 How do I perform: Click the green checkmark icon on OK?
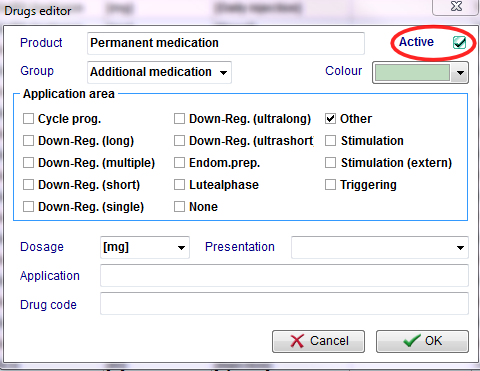click(x=412, y=341)
